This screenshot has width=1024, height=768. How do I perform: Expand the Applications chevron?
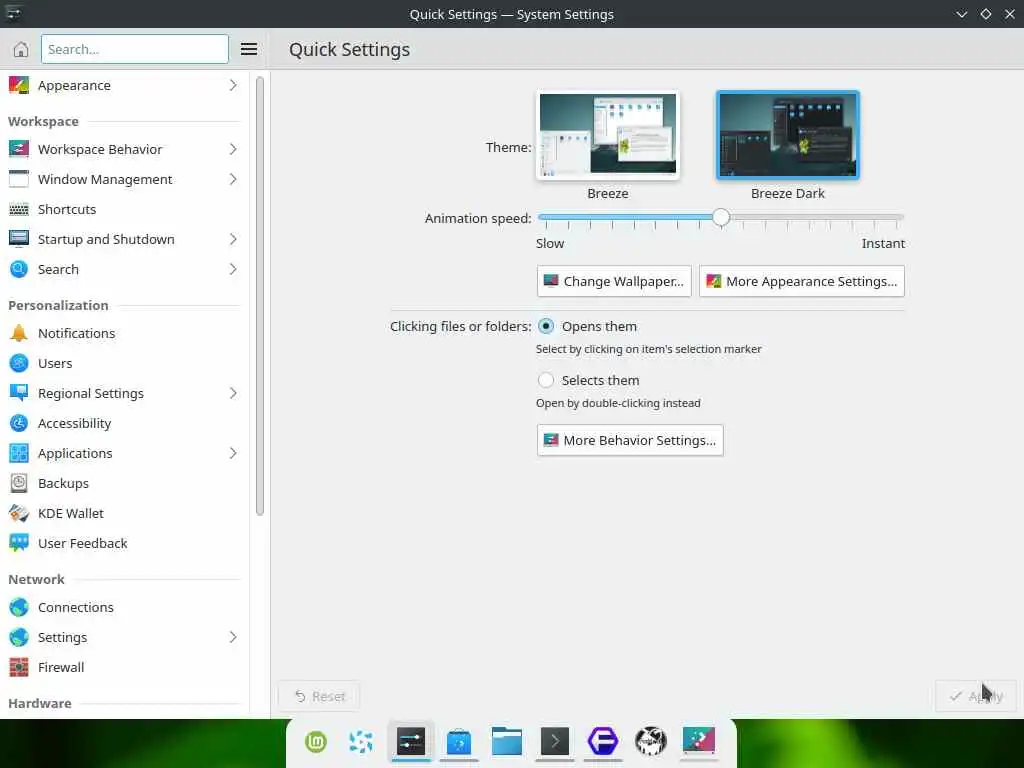point(233,453)
